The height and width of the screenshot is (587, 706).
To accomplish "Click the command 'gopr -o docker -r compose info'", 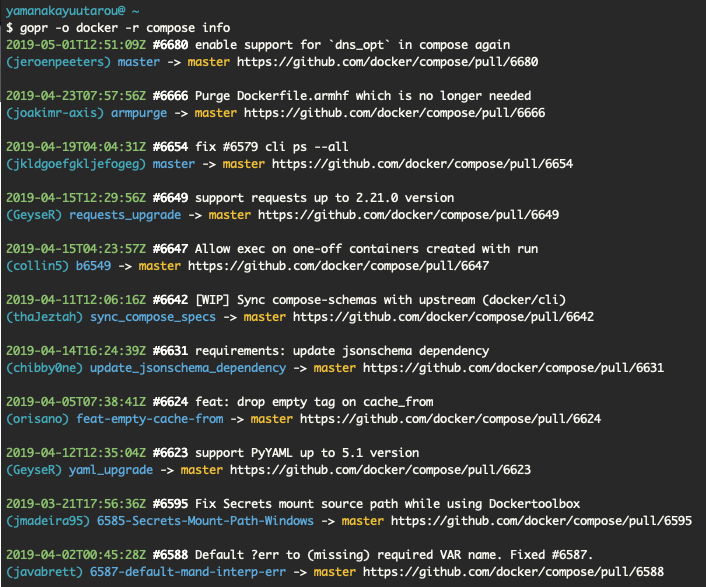I will [x=125, y=28].
